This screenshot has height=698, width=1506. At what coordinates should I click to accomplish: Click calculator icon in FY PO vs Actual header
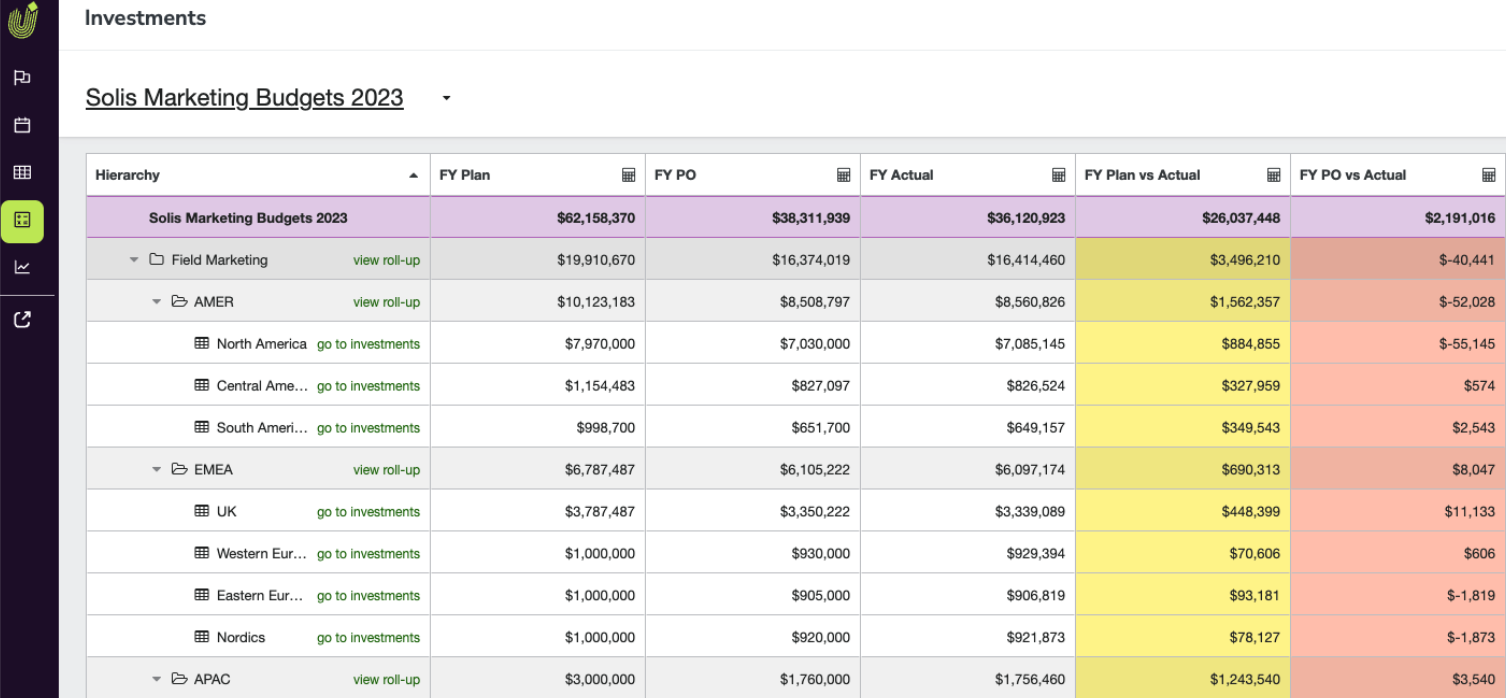click(1489, 175)
